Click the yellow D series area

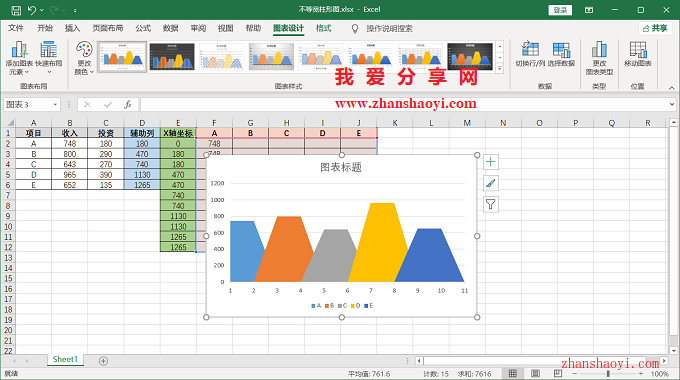pos(379,243)
